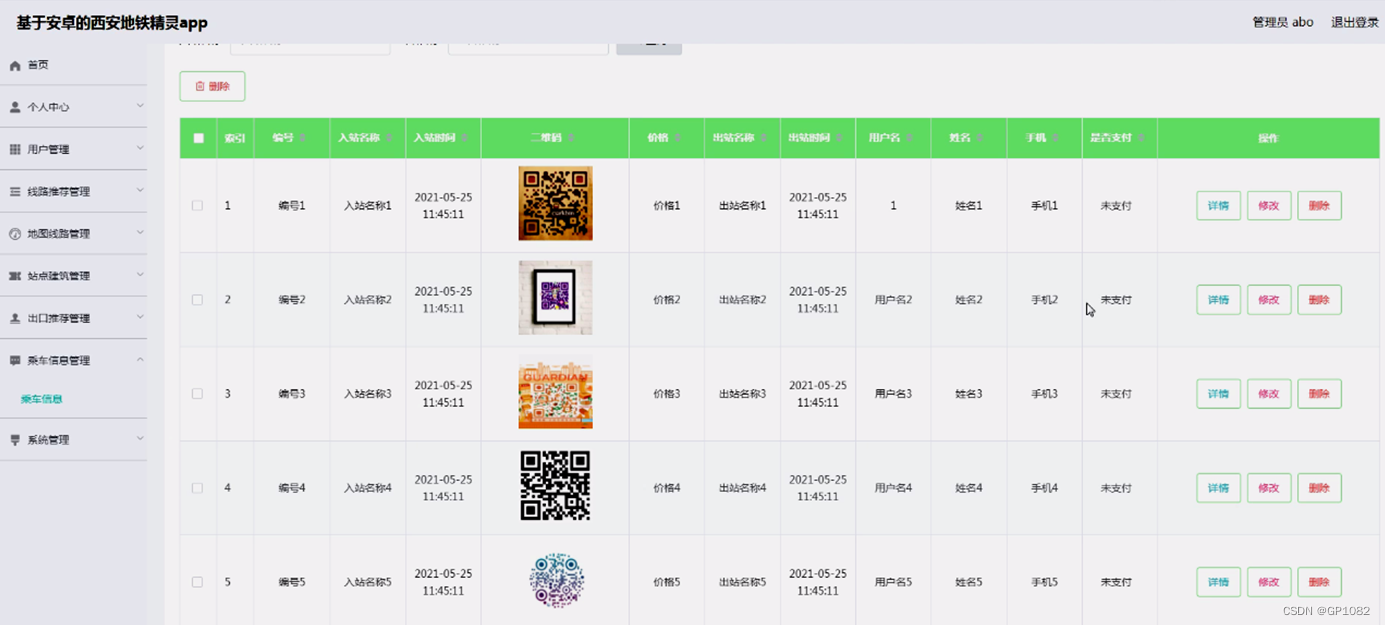The height and width of the screenshot is (625, 1385).
Task: Click the chat icon beside 乘车信息管理
Action: [15, 360]
